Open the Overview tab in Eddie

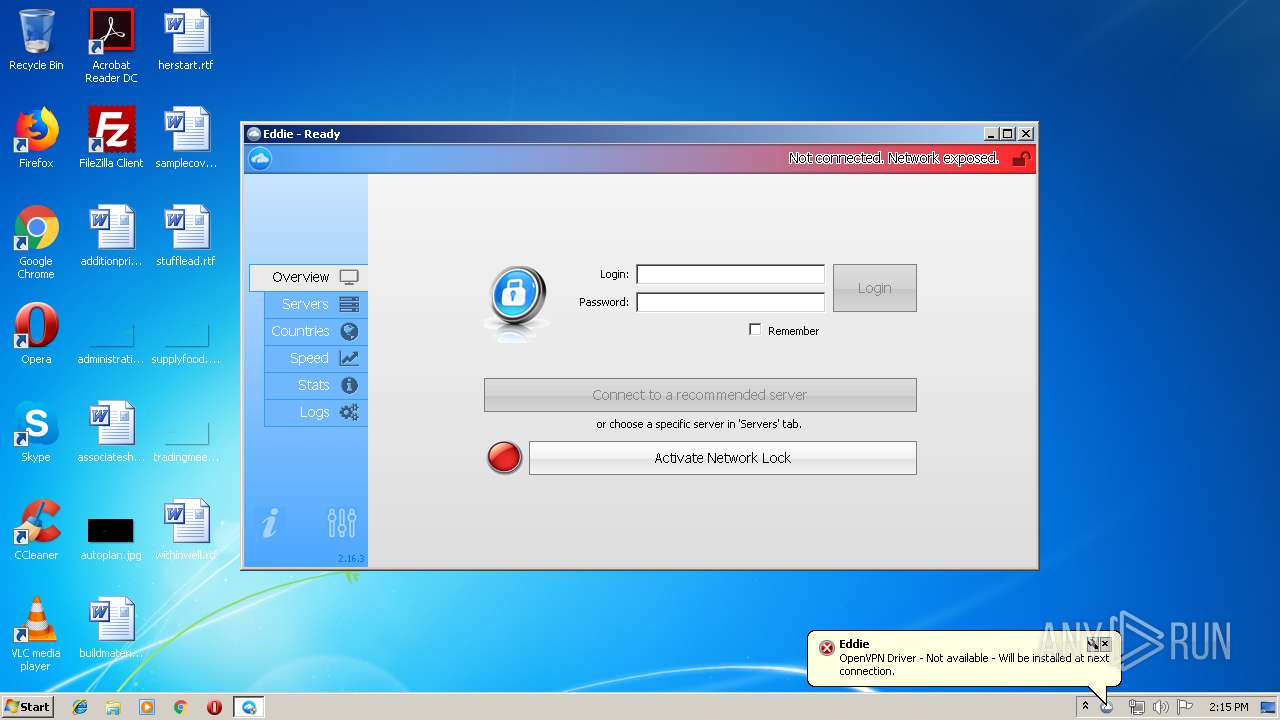[308, 277]
